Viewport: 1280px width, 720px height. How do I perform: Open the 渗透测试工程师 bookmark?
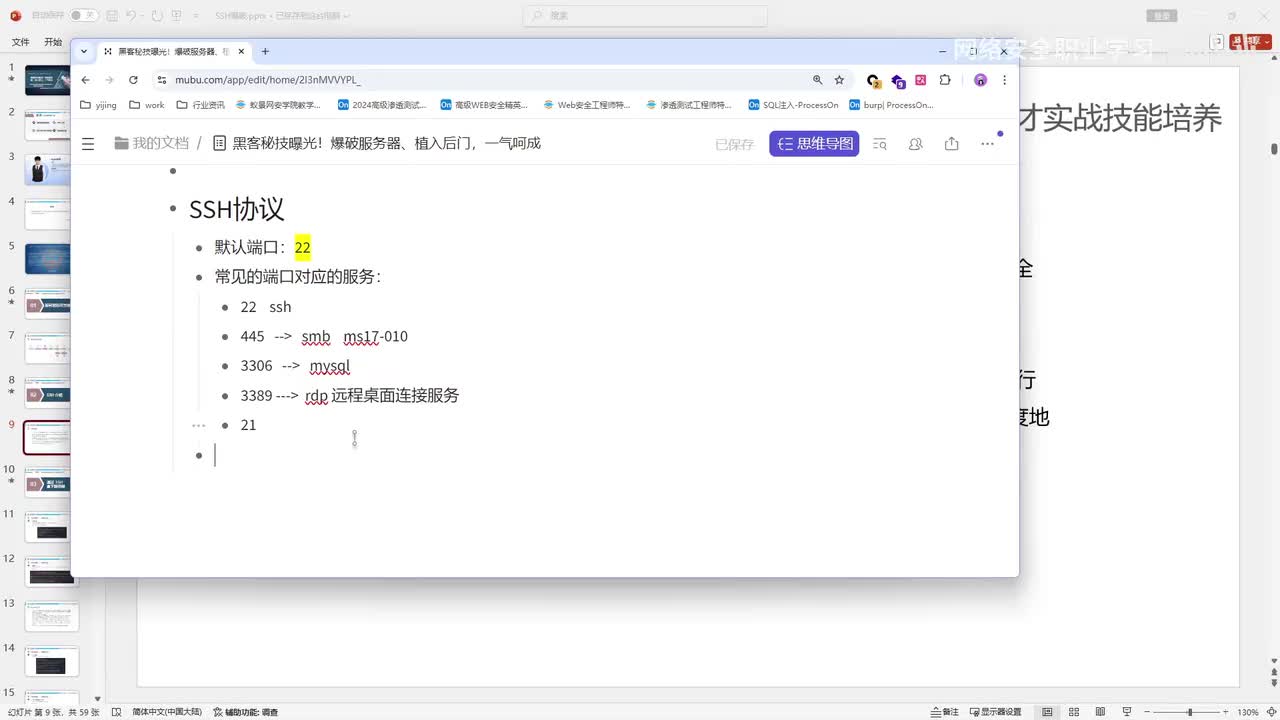pyautogui.click(x=689, y=105)
